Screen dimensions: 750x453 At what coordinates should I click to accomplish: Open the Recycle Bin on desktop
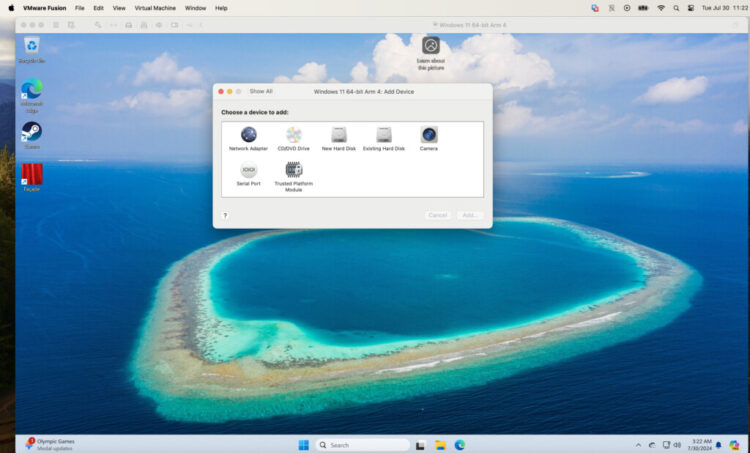coord(31,46)
